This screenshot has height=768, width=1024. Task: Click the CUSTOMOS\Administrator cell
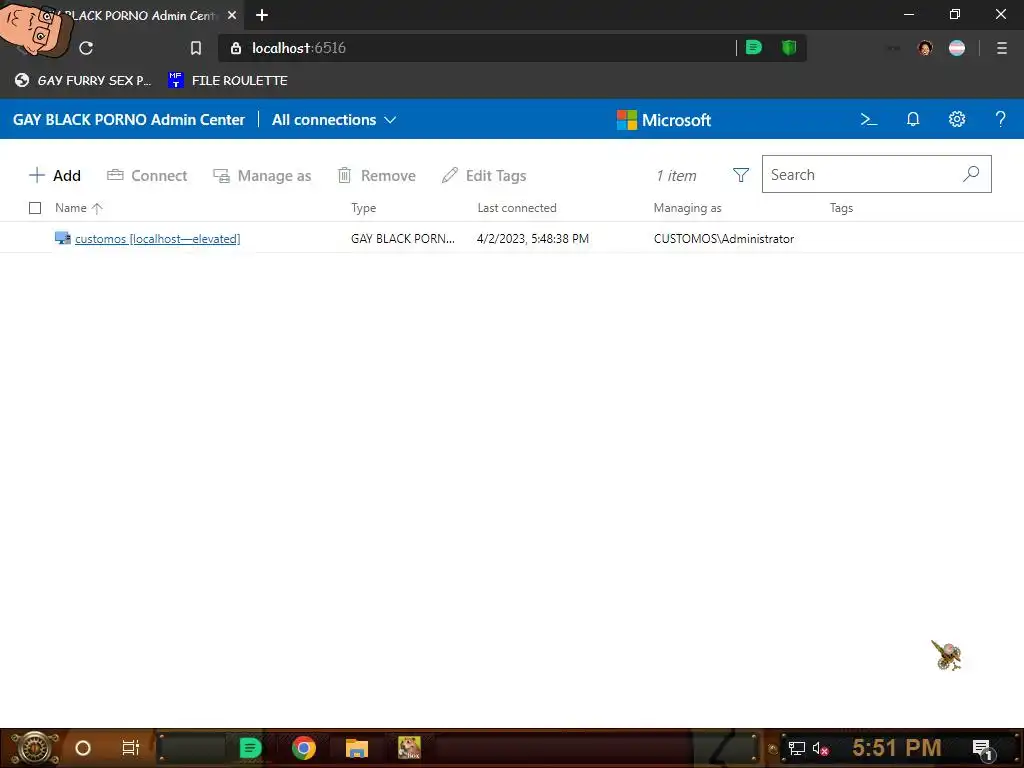click(x=724, y=238)
